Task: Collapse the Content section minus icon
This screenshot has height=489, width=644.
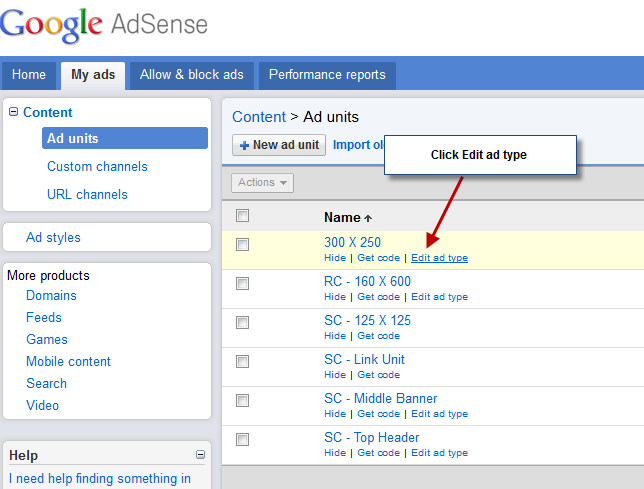Action: point(14,112)
